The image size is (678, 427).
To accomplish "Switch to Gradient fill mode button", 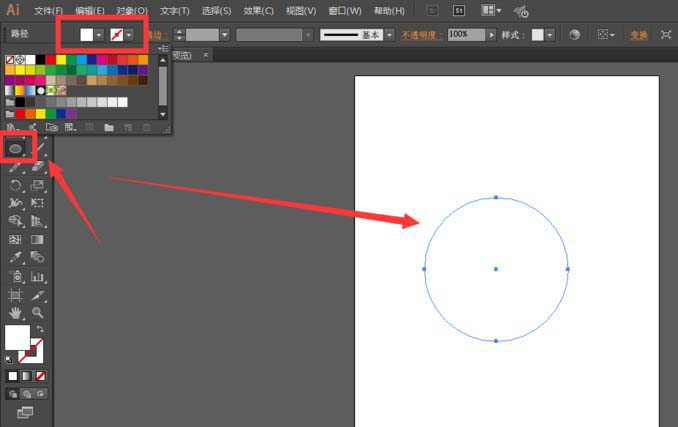I will [27, 376].
